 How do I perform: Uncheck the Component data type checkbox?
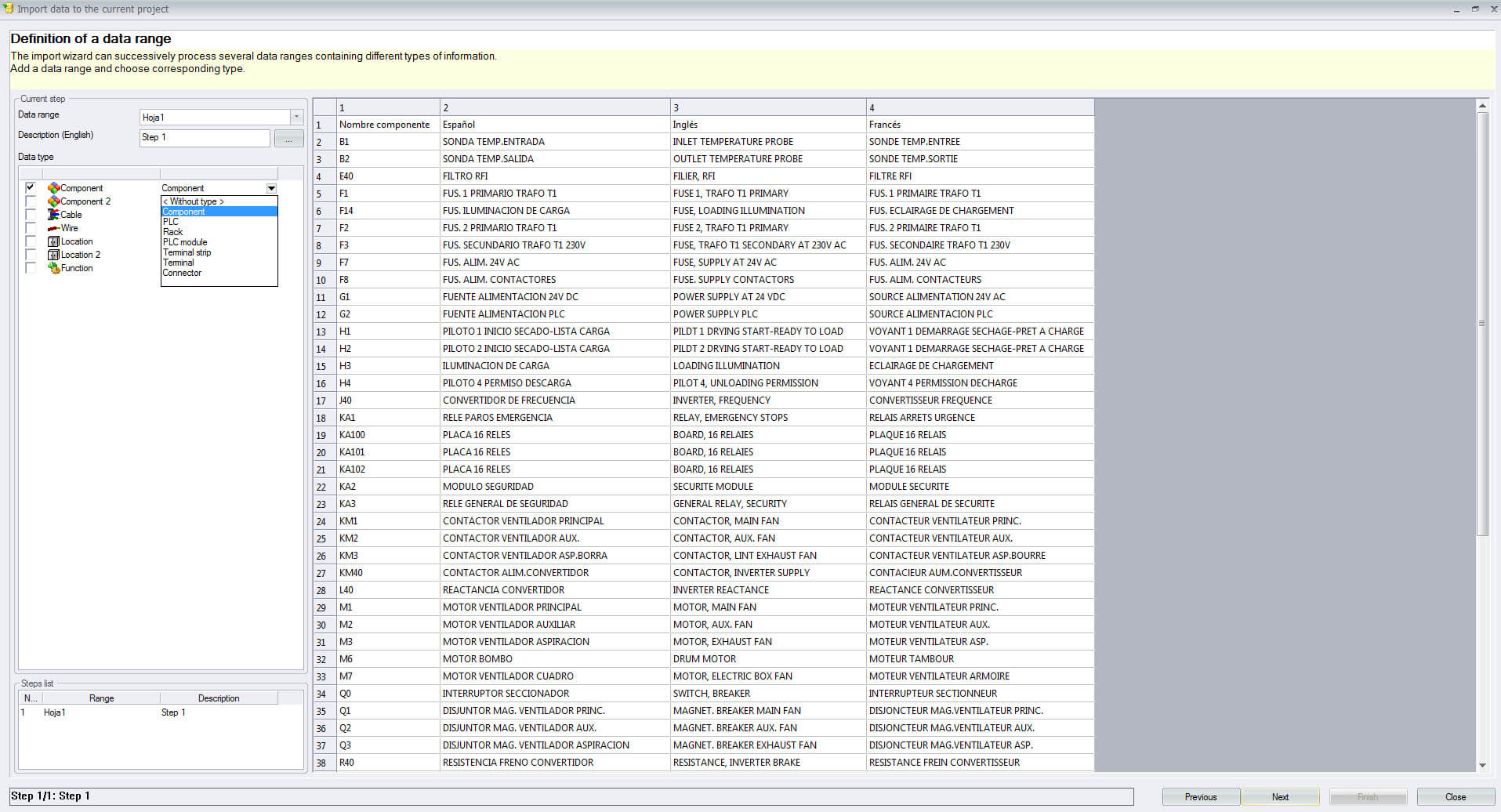pos(31,188)
